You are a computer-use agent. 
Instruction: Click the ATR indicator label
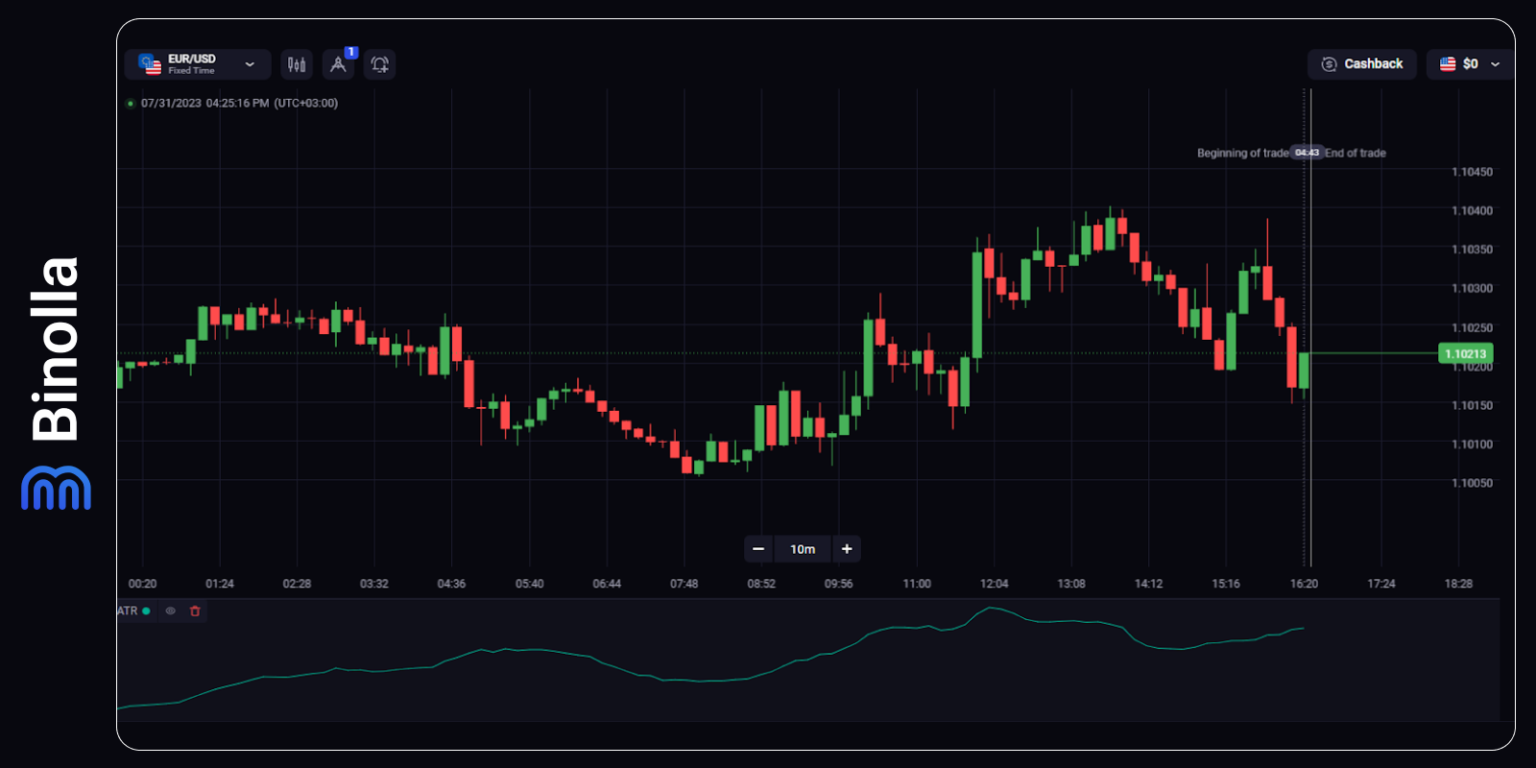tap(127, 611)
